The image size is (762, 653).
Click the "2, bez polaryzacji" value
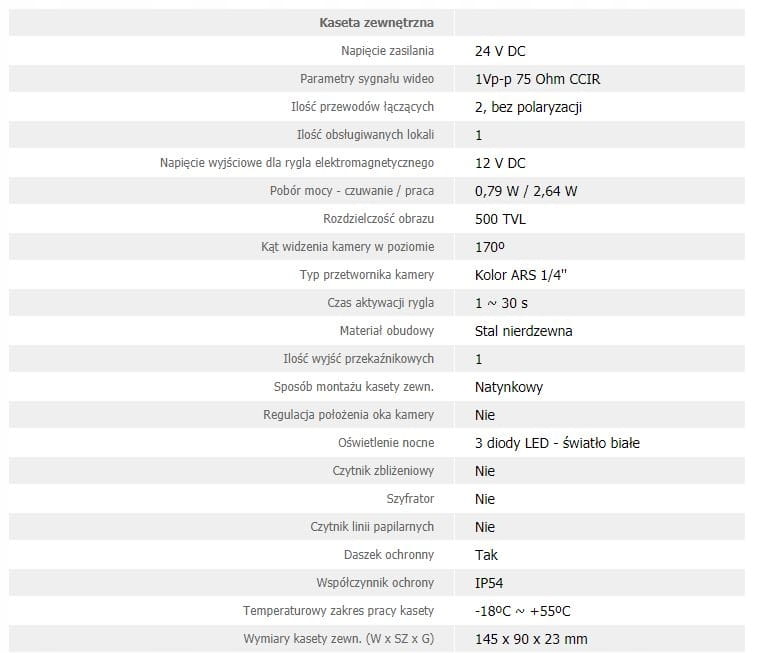pos(528,106)
